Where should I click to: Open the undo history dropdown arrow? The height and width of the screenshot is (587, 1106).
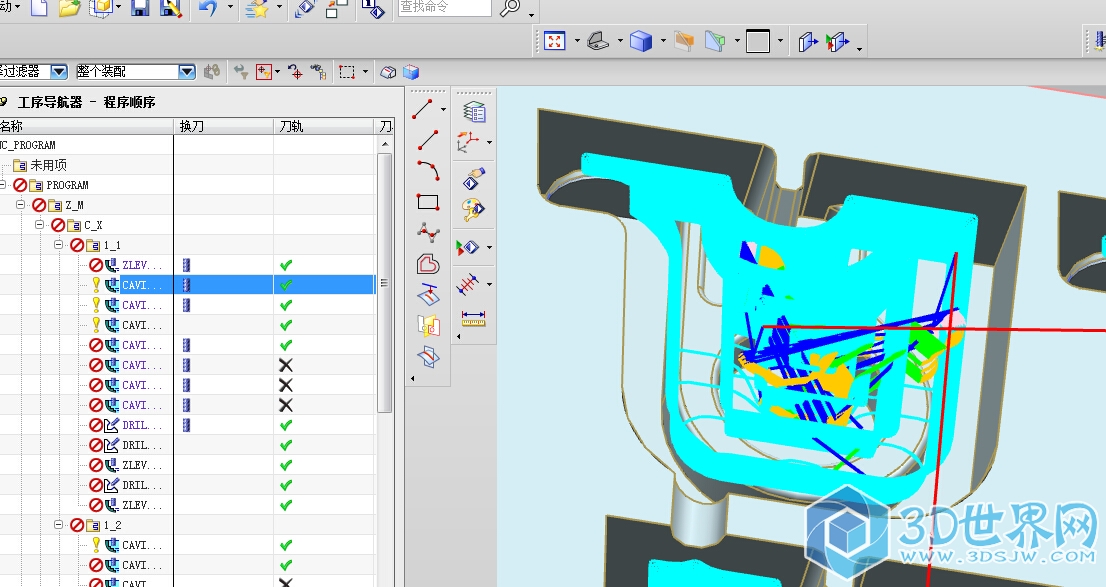click(x=230, y=7)
